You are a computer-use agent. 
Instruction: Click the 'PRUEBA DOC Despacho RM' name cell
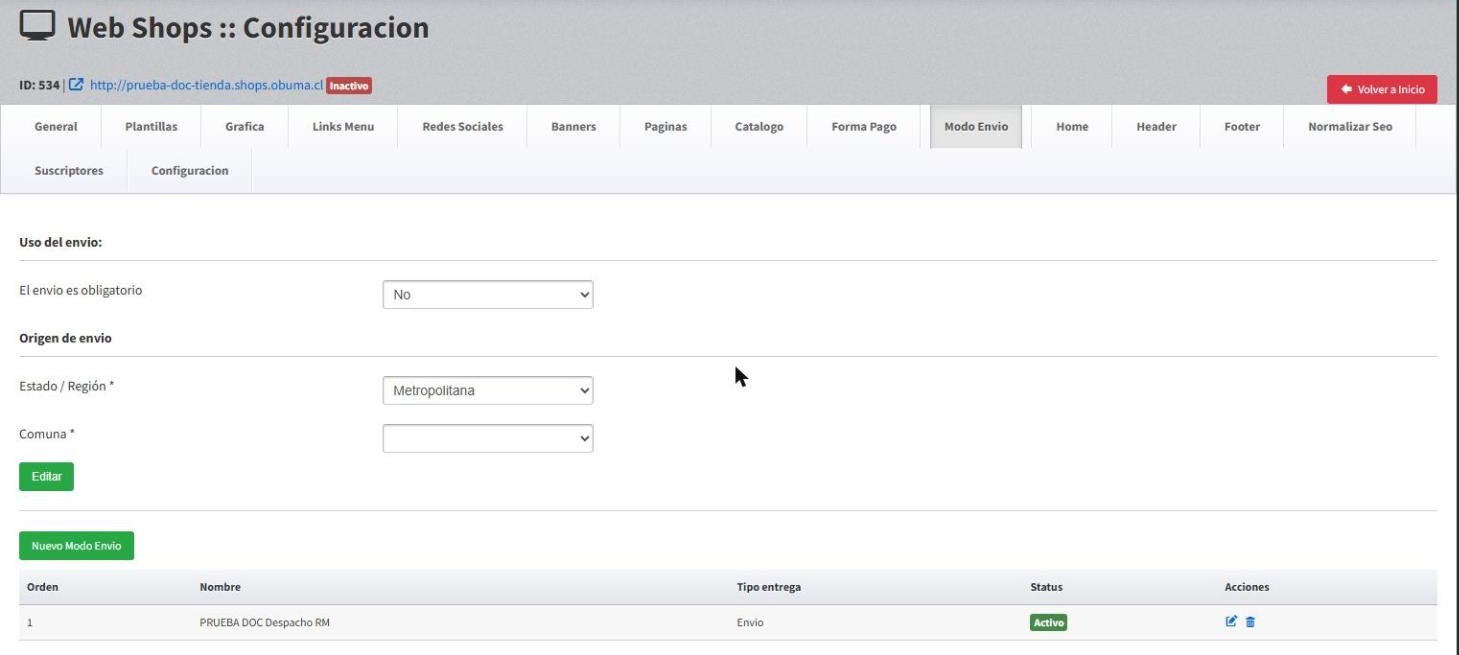click(265, 623)
